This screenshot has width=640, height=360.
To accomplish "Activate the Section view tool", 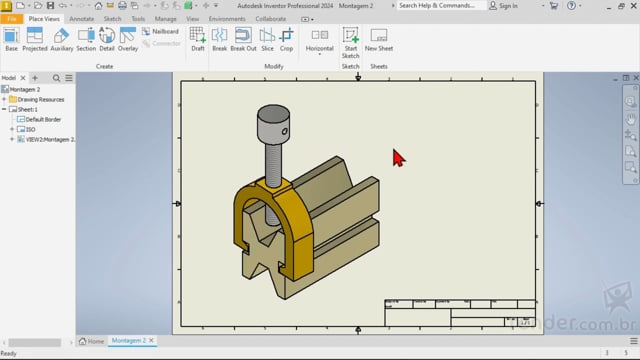I will [x=86, y=39].
